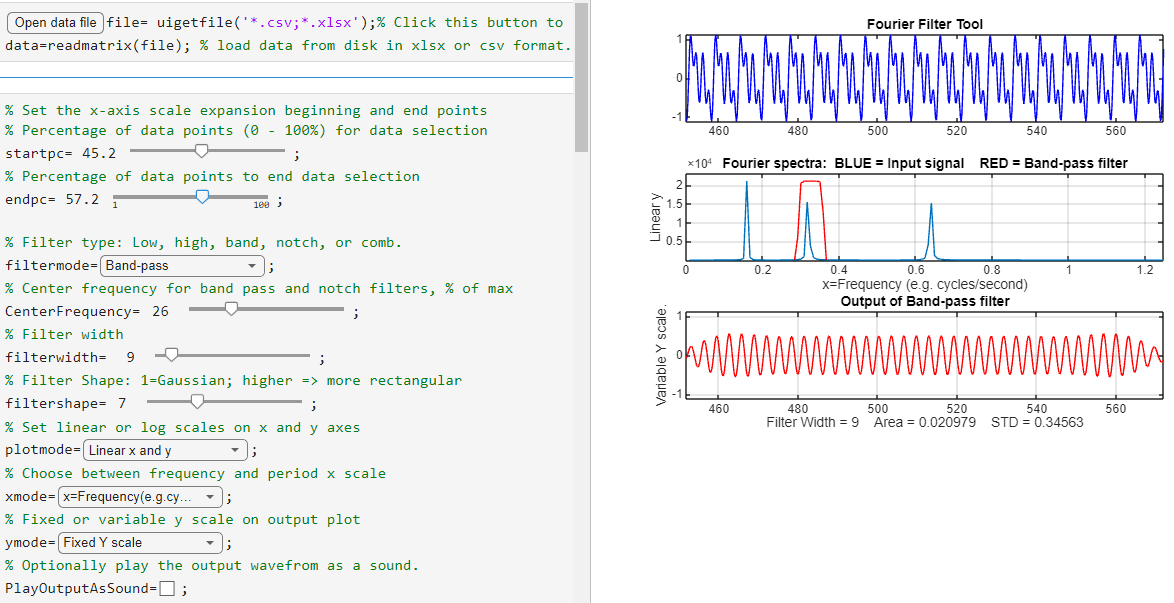Expand the plotmode Linear x and y dropdown

pyautogui.click(x=165, y=450)
